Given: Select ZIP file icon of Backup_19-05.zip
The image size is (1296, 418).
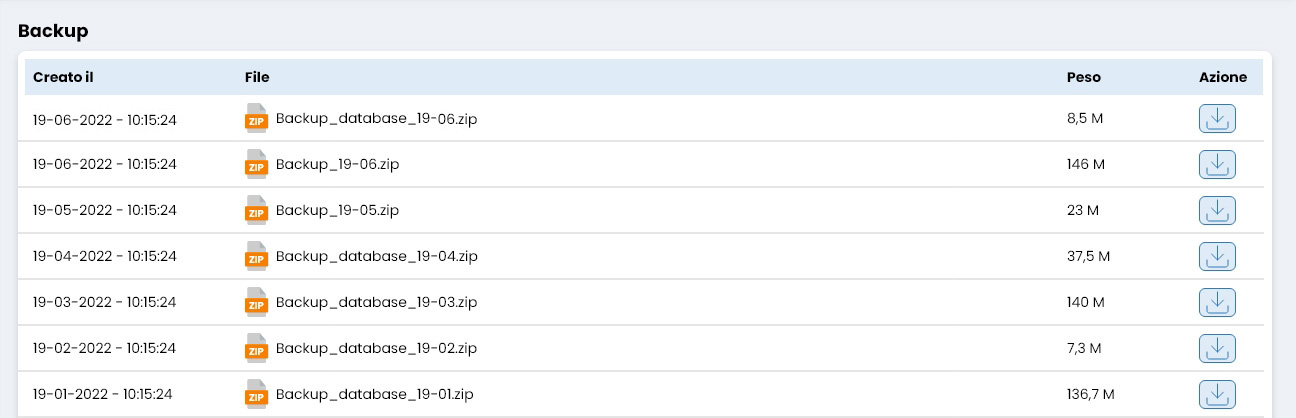Looking at the screenshot, I should tap(257, 211).
